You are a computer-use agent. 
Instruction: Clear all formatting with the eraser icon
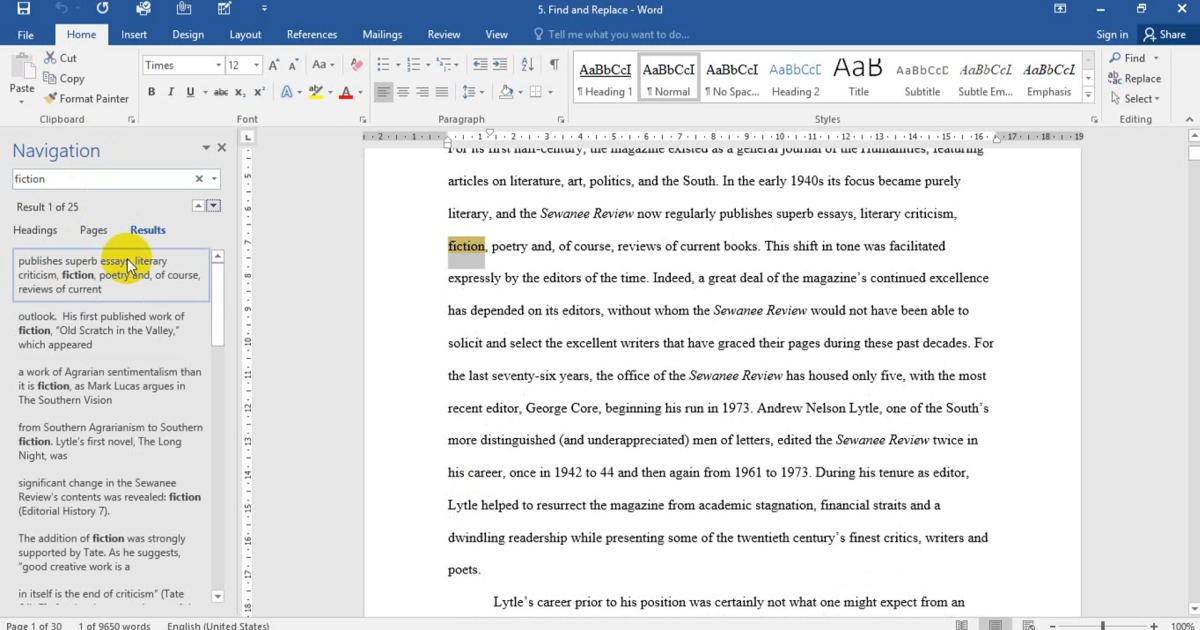coord(358,65)
